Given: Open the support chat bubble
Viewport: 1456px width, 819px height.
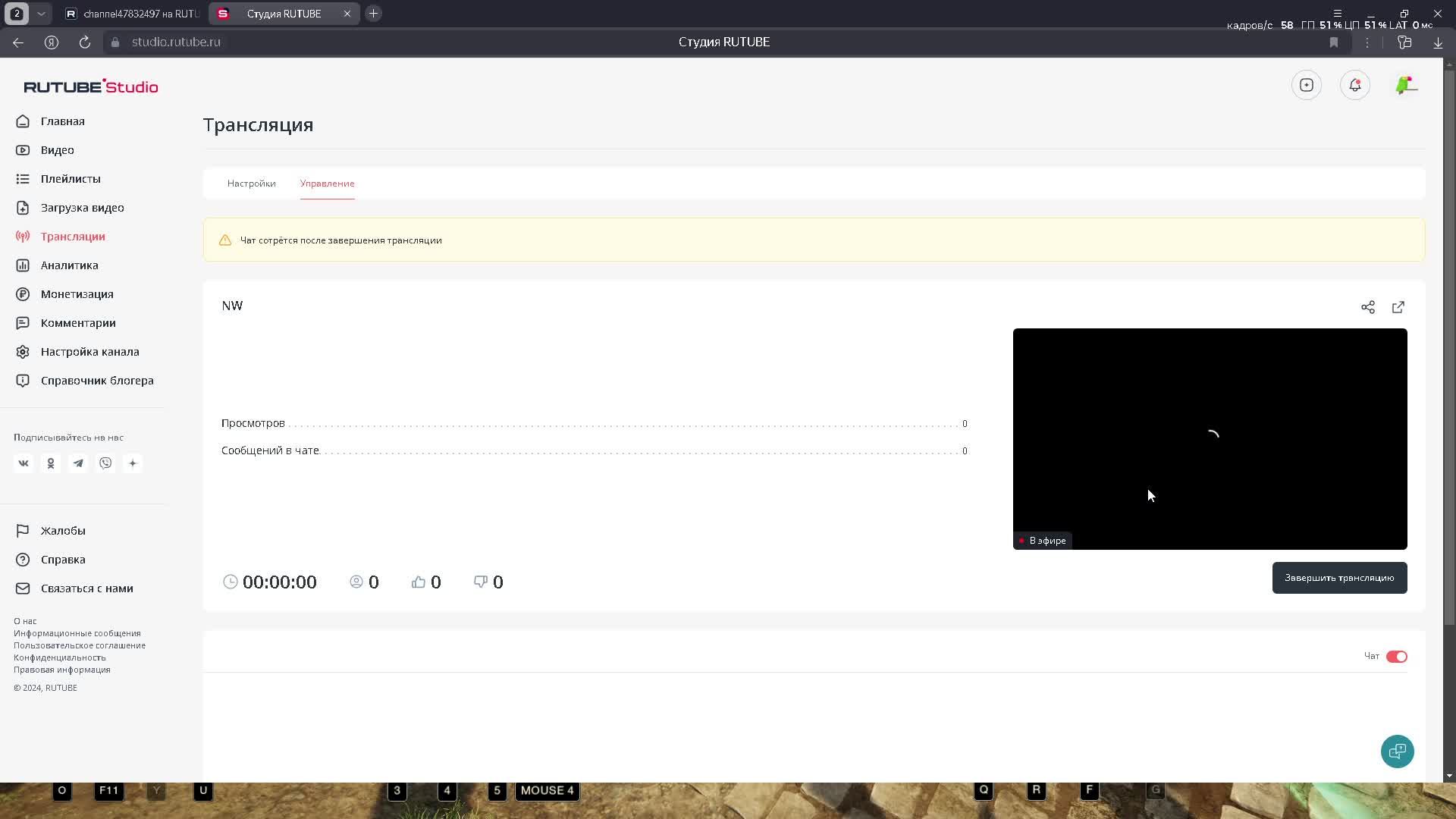Looking at the screenshot, I should (1396, 752).
